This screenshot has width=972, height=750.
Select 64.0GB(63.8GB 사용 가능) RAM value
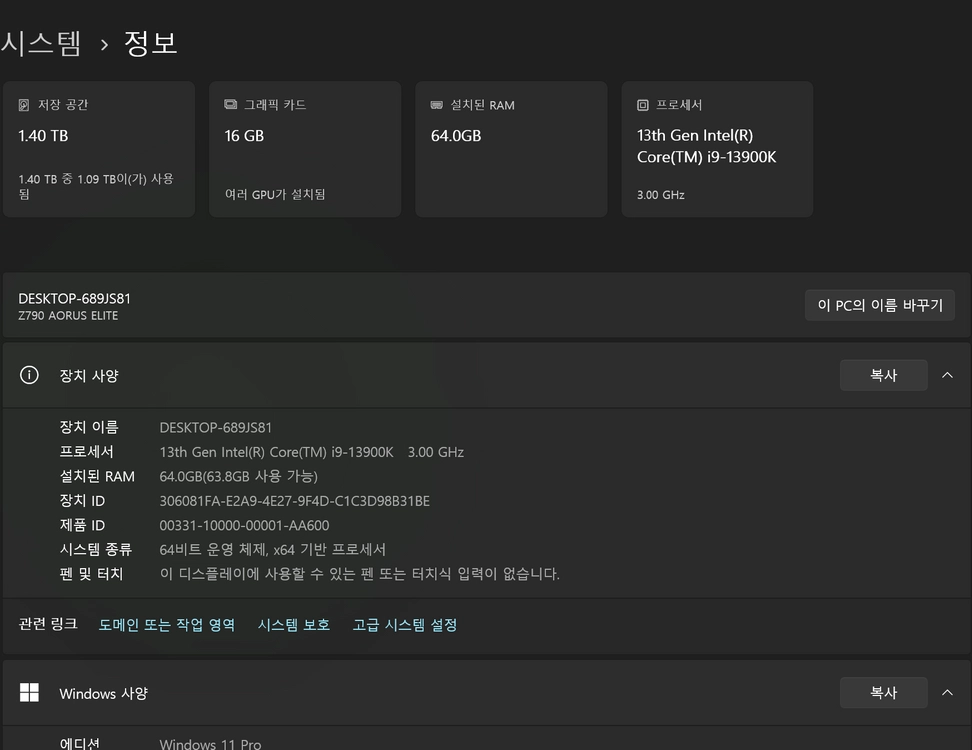(239, 476)
